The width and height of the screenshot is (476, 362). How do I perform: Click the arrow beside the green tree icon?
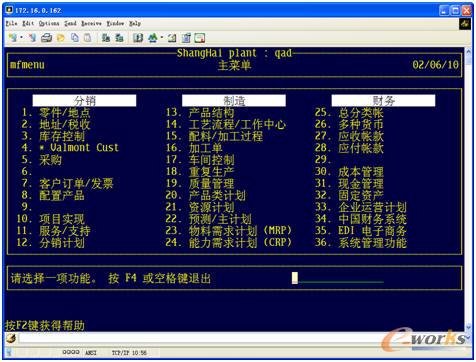coord(162,38)
